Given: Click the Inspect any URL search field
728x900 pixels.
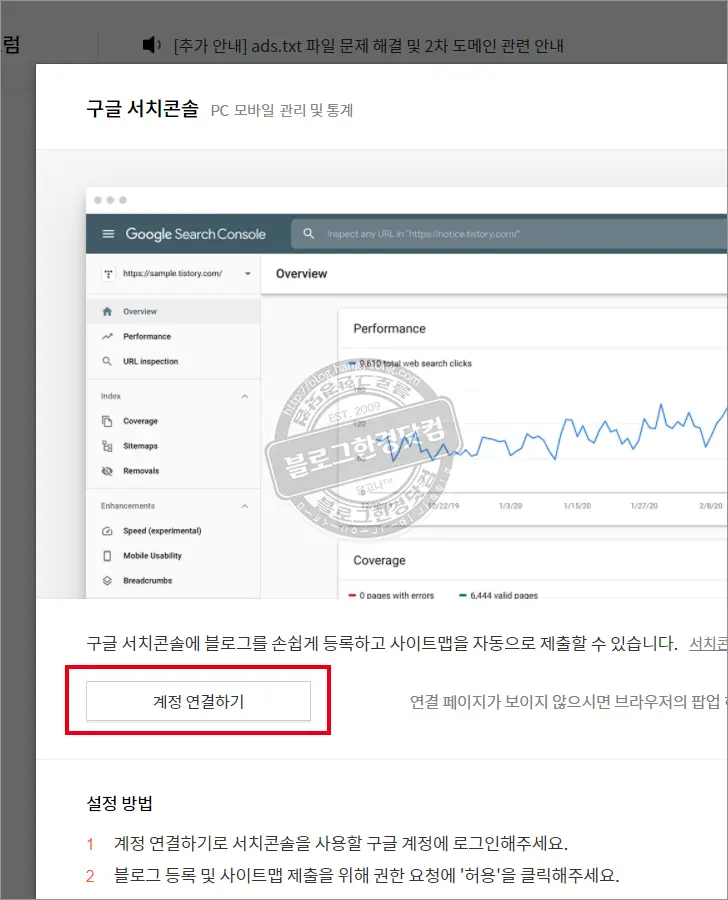Looking at the screenshot, I should point(509,234).
